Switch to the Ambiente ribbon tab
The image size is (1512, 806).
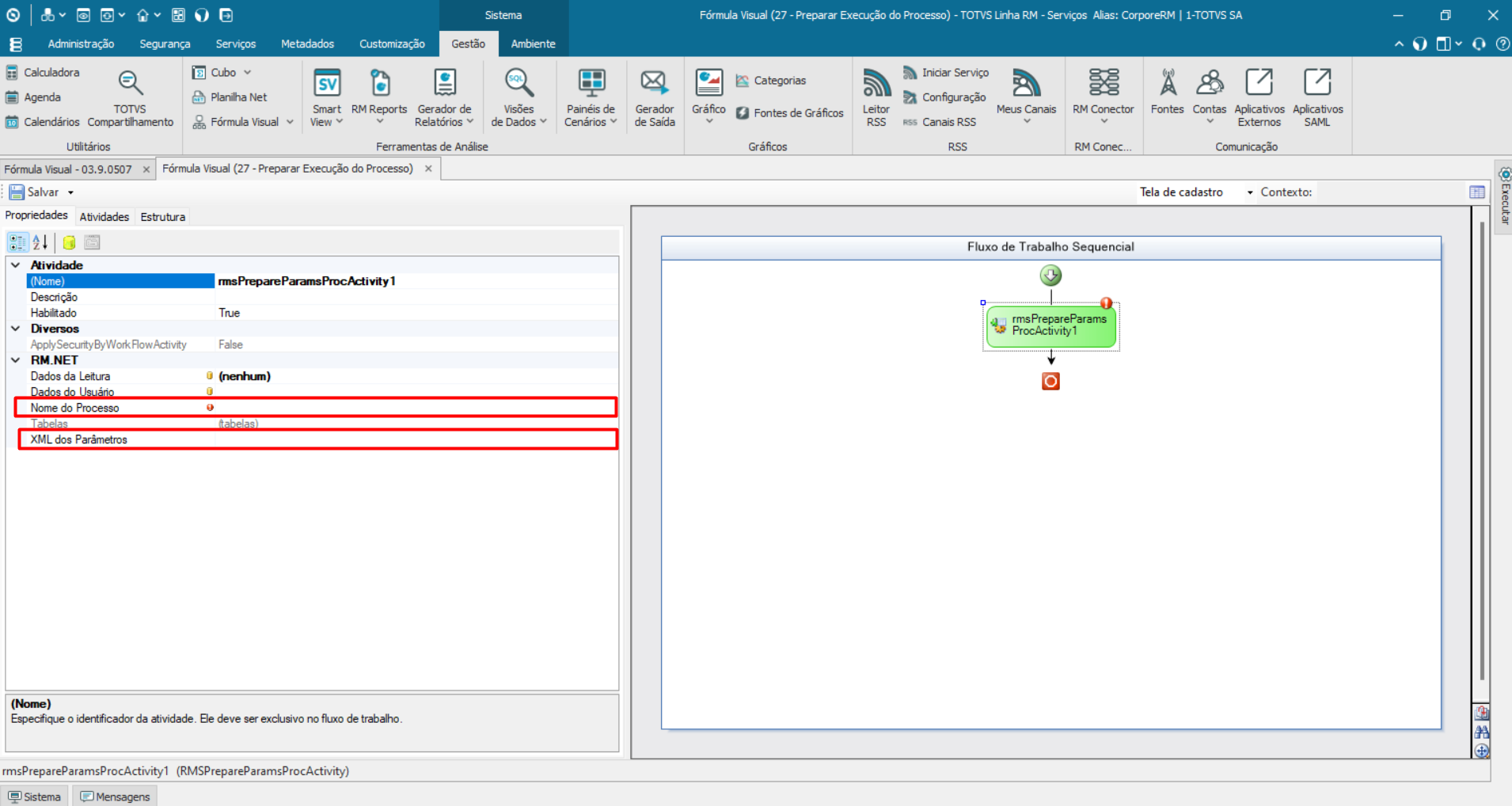533,44
